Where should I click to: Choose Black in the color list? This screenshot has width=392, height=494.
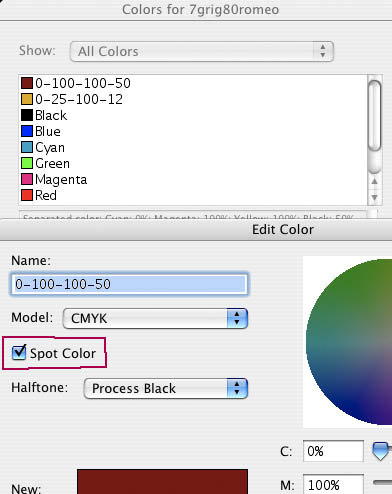[x=193, y=115]
